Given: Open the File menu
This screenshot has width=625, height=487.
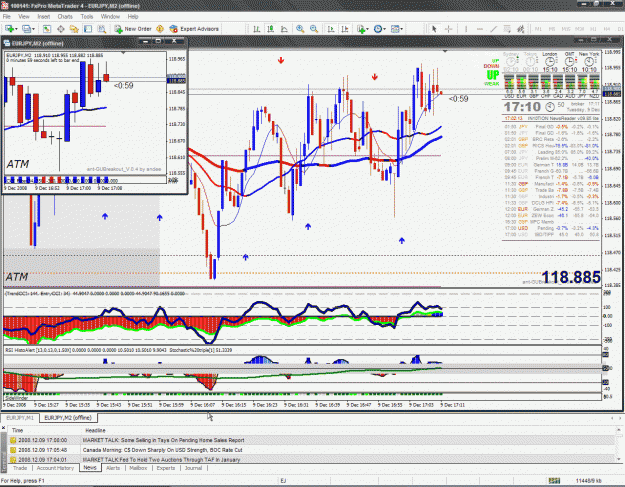Looking at the screenshot, I should click(7, 17).
